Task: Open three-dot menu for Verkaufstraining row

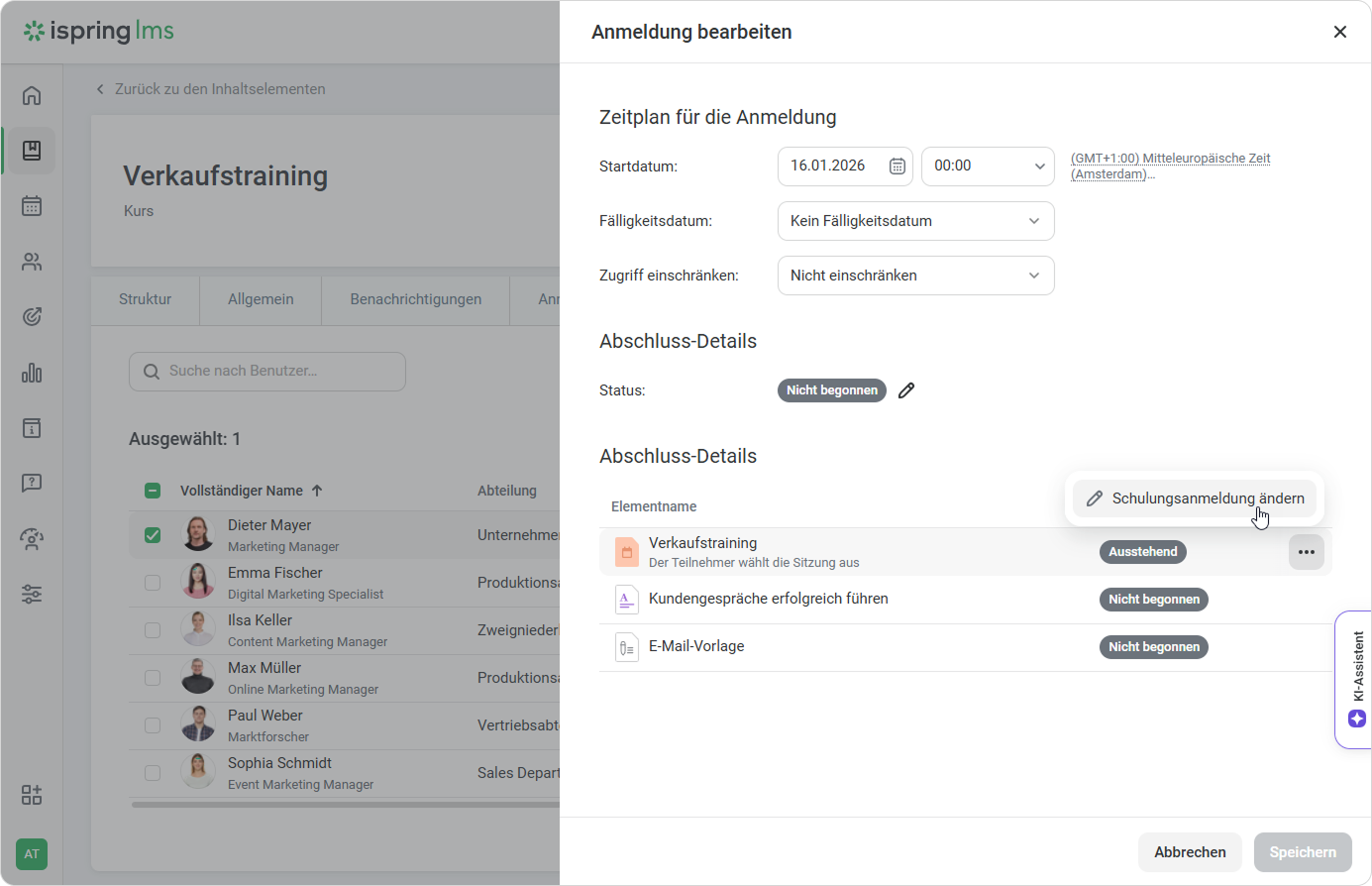Action: pyautogui.click(x=1306, y=552)
